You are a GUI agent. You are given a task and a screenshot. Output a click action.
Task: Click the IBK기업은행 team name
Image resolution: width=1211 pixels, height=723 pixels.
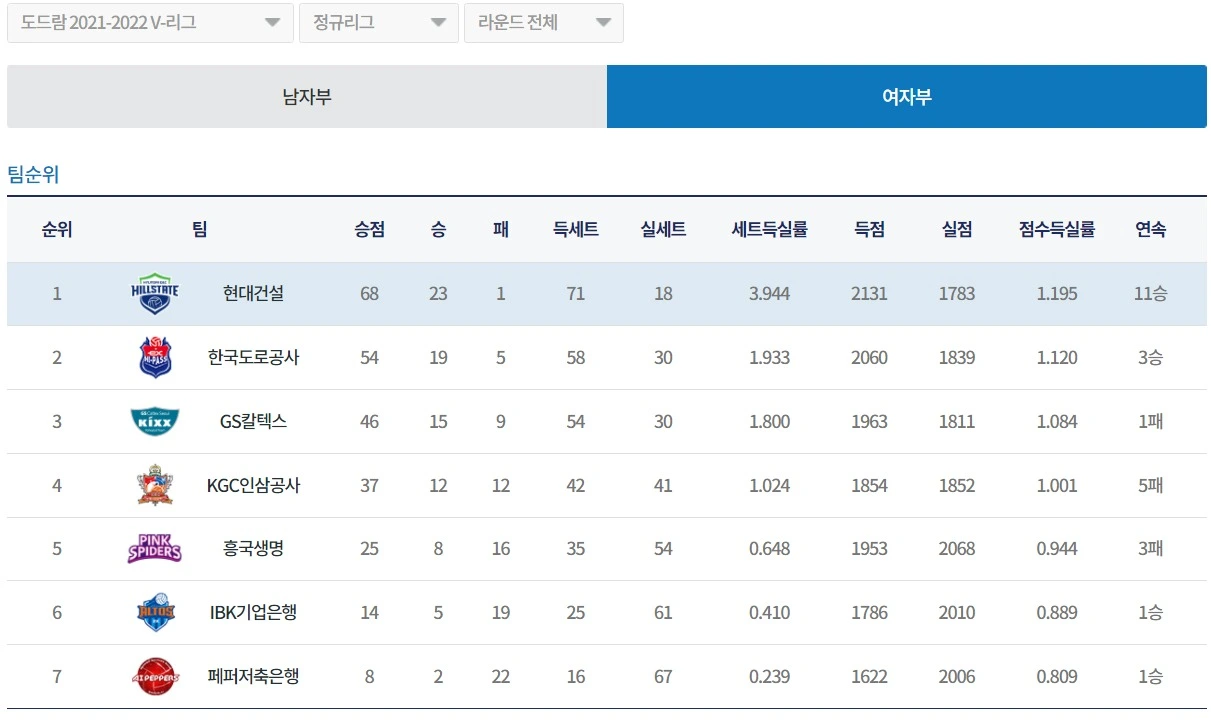[x=254, y=612]
